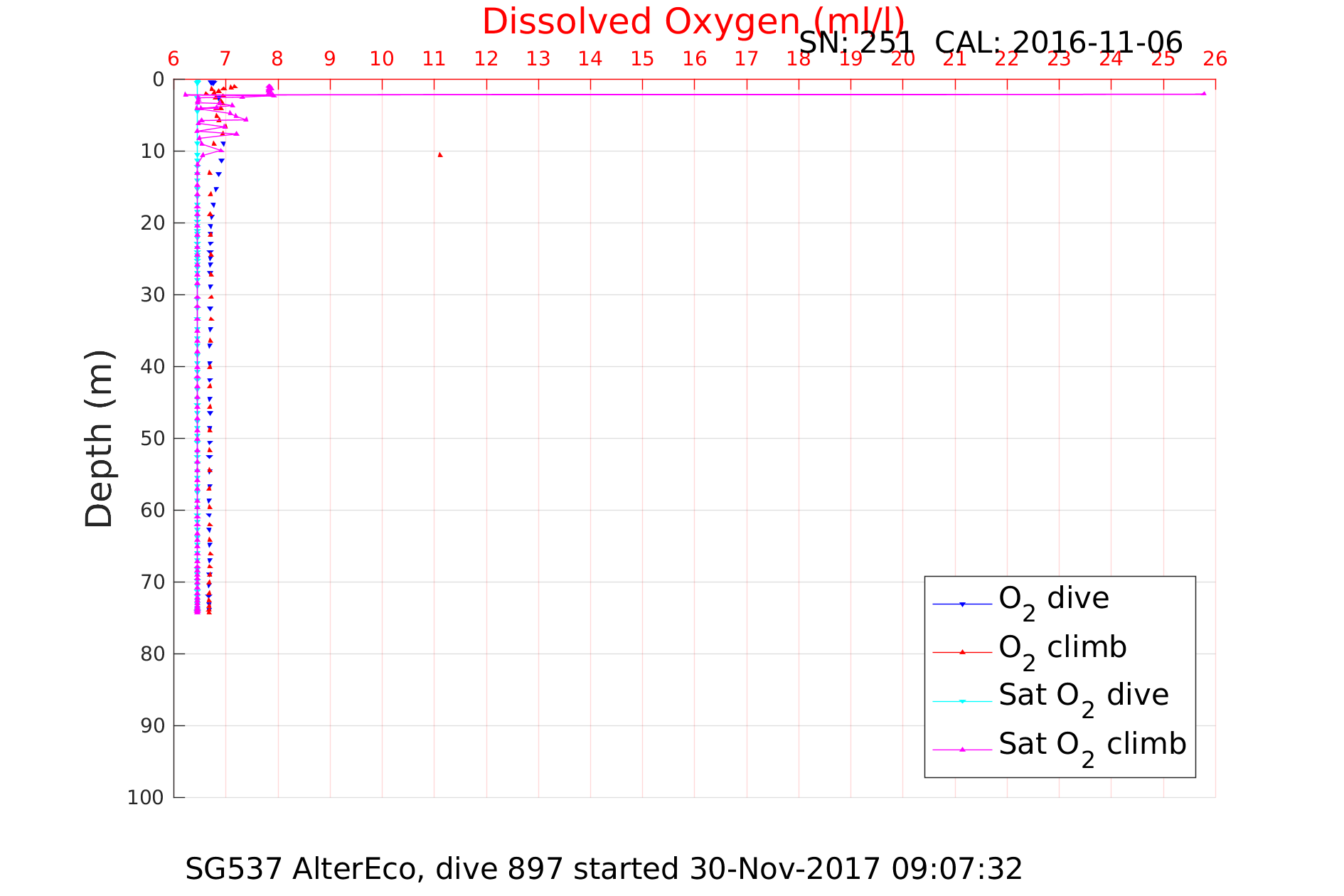This screenshot has width=1344, height=896.
Task: Click the magenta outlier point near 26 ml/l
Action: 1204,93
